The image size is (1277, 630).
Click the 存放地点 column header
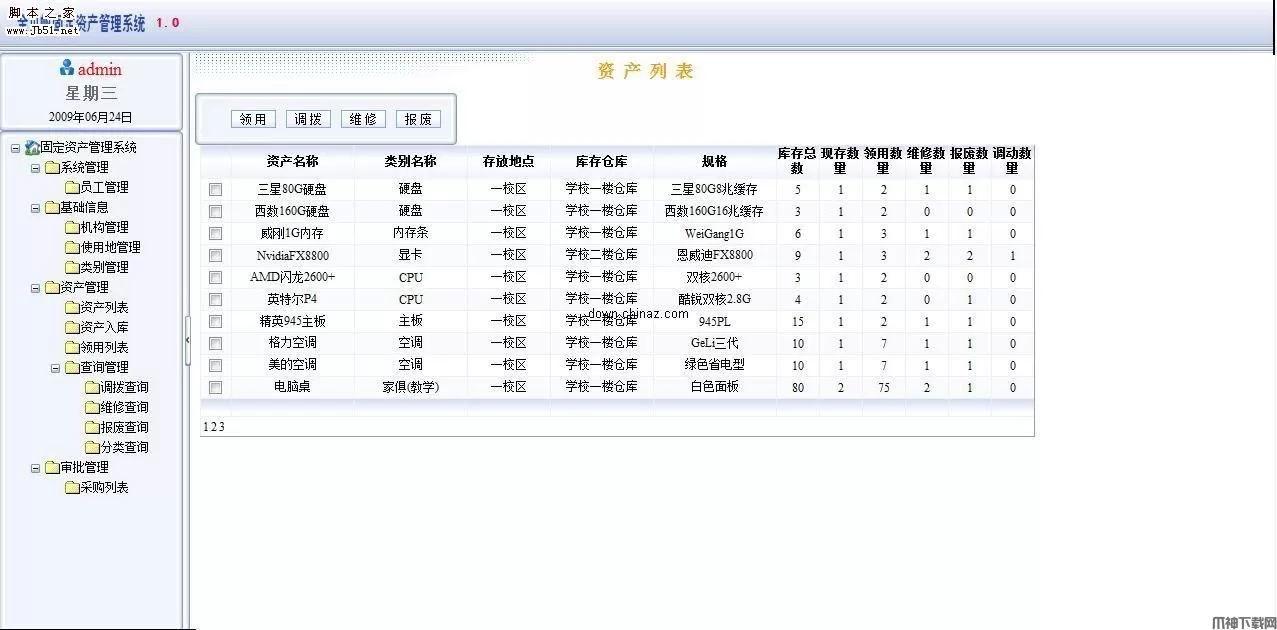508,161
